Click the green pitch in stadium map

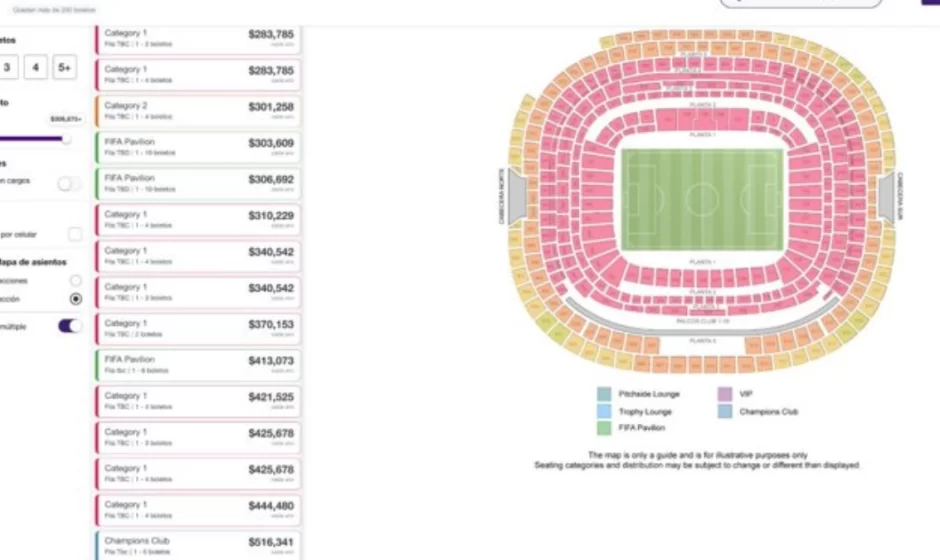point(702,201)
